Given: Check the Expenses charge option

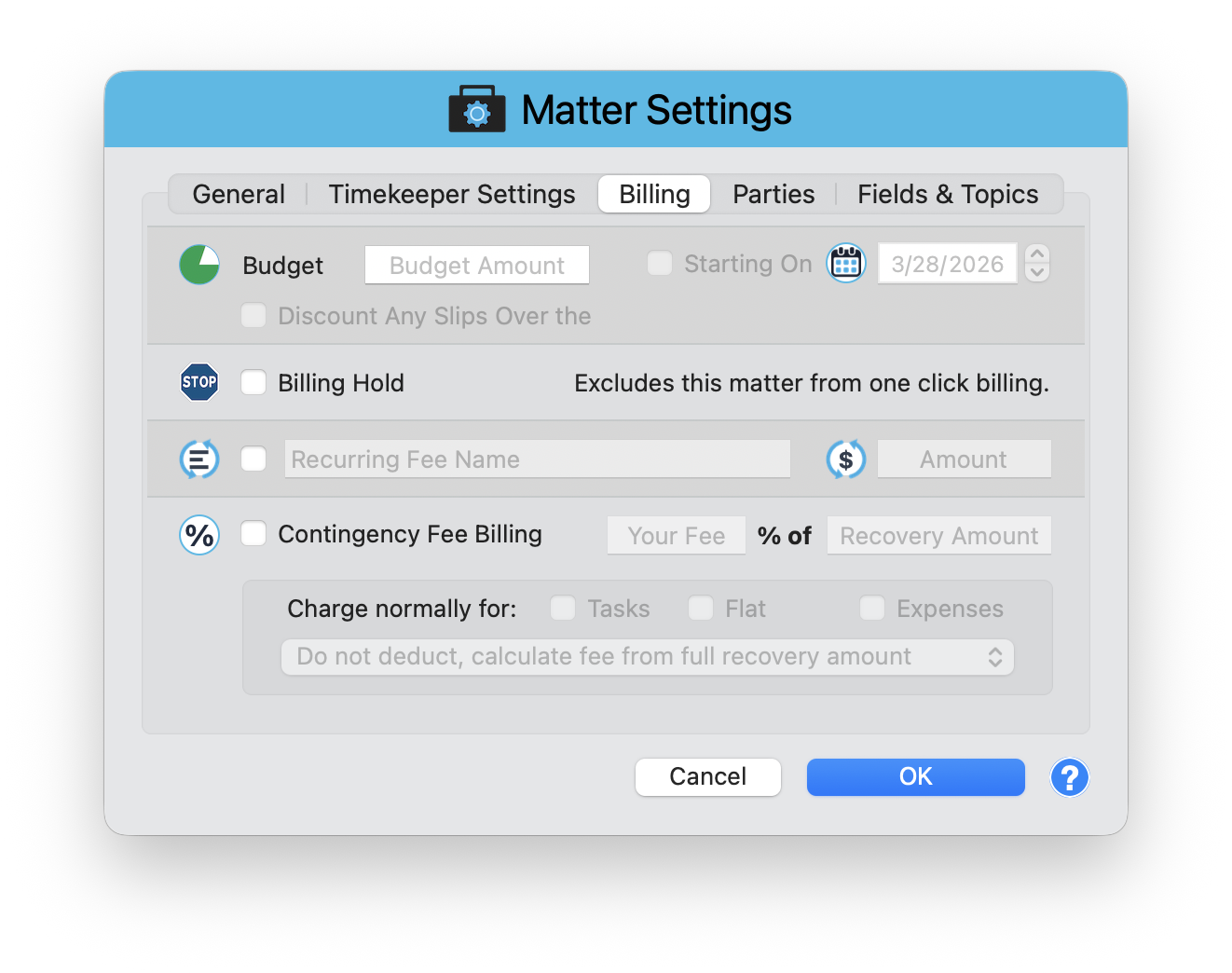Looking at the screenshot, I should [871, 608].
